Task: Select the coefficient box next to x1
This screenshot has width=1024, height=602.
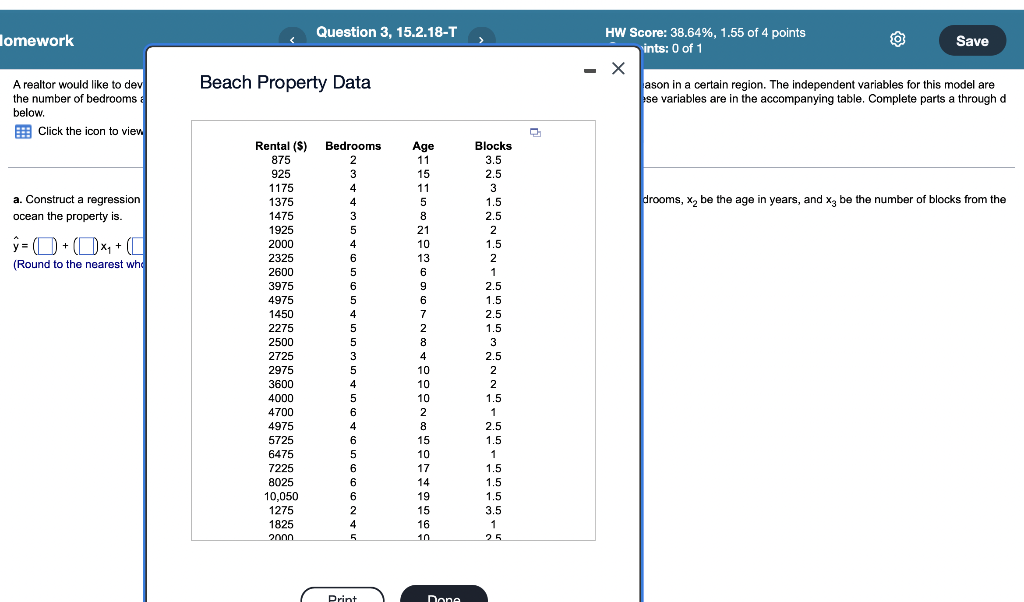Action: (88, 246)
